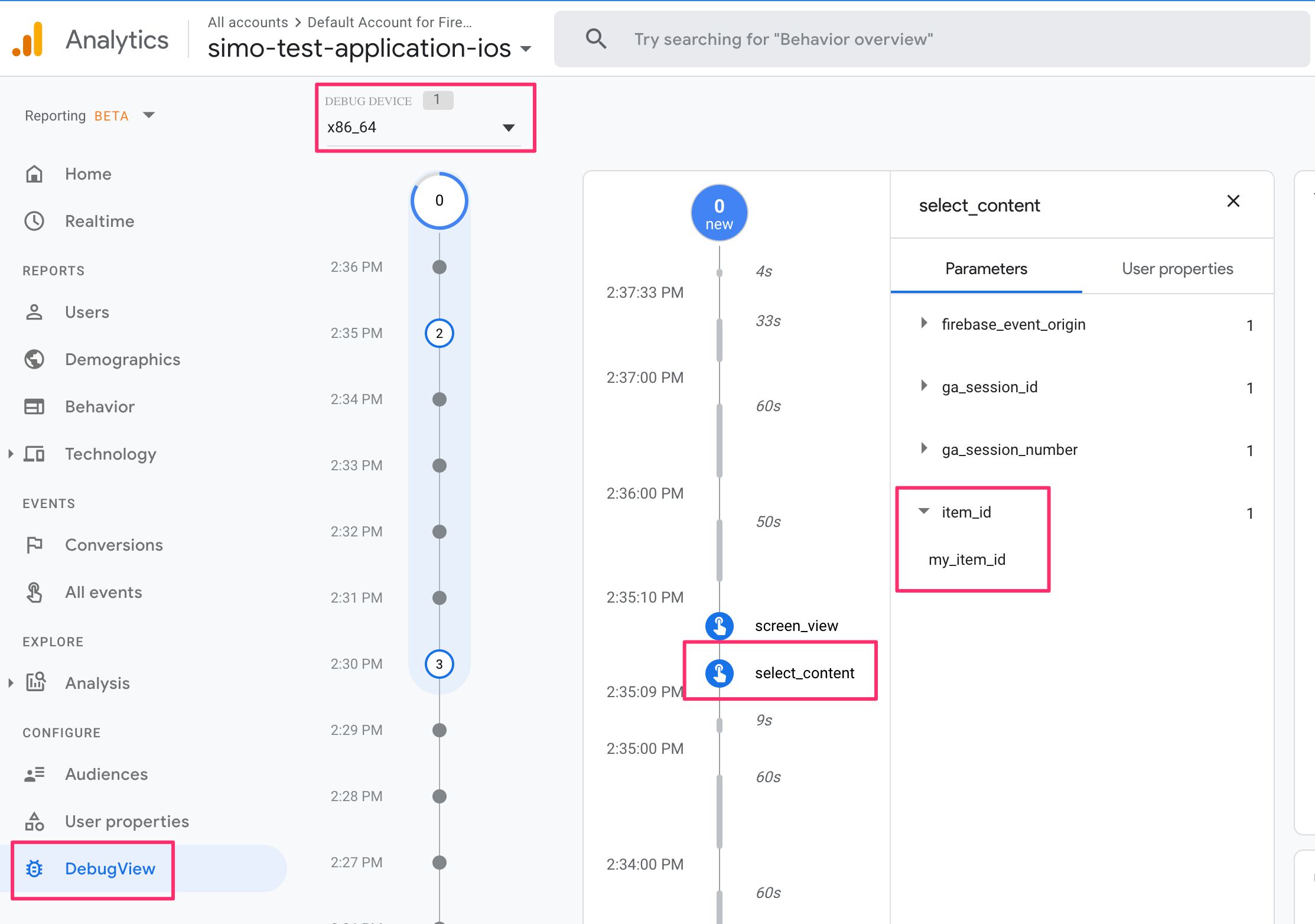The height and width of the screenshot is (924, 1315).
Task: Select the 2:35 PM marker with 2 events
Action: click(x=439, y=333)
